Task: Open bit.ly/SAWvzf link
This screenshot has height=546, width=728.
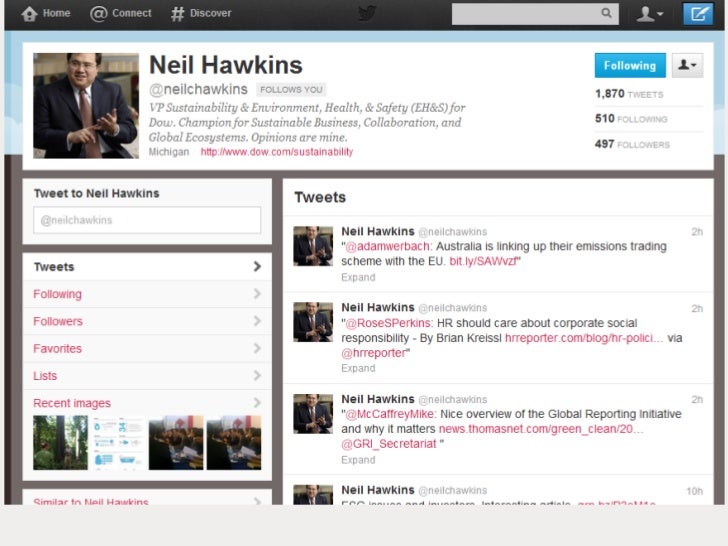Action: coord(483,261)
